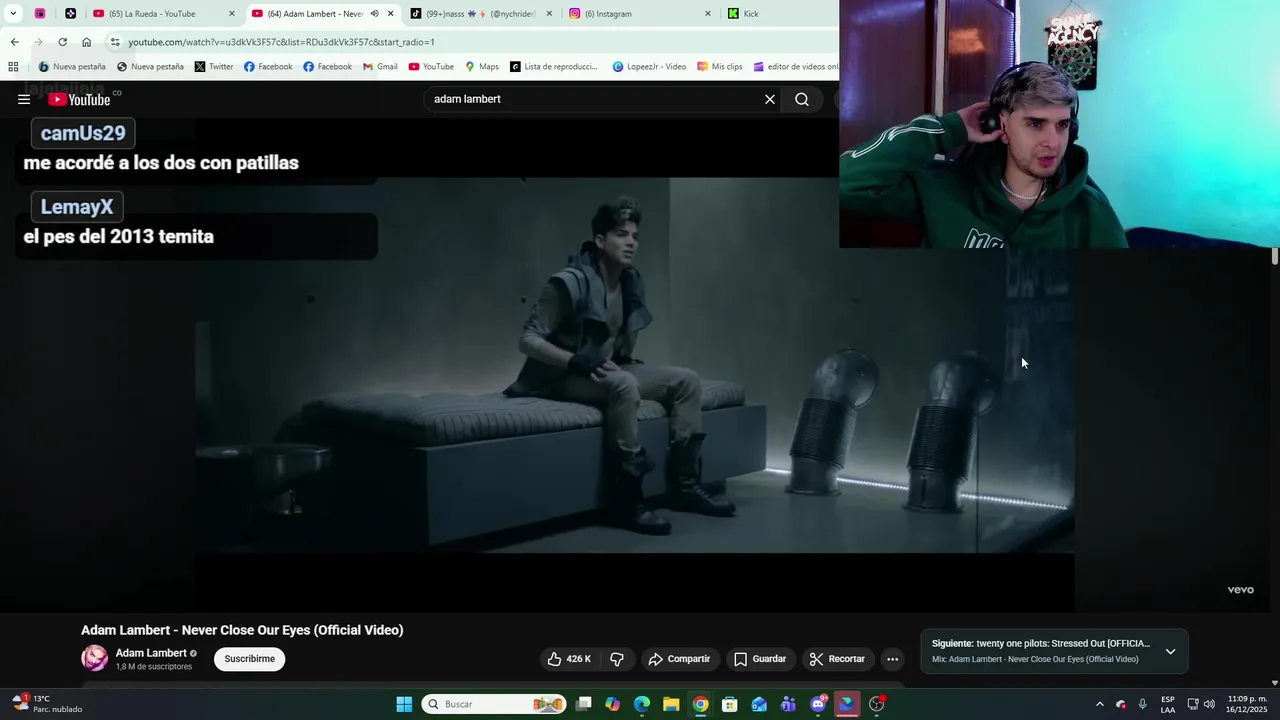Click the microphone tray icon
The image size is (1280, 720).
tap(1142, 704)
